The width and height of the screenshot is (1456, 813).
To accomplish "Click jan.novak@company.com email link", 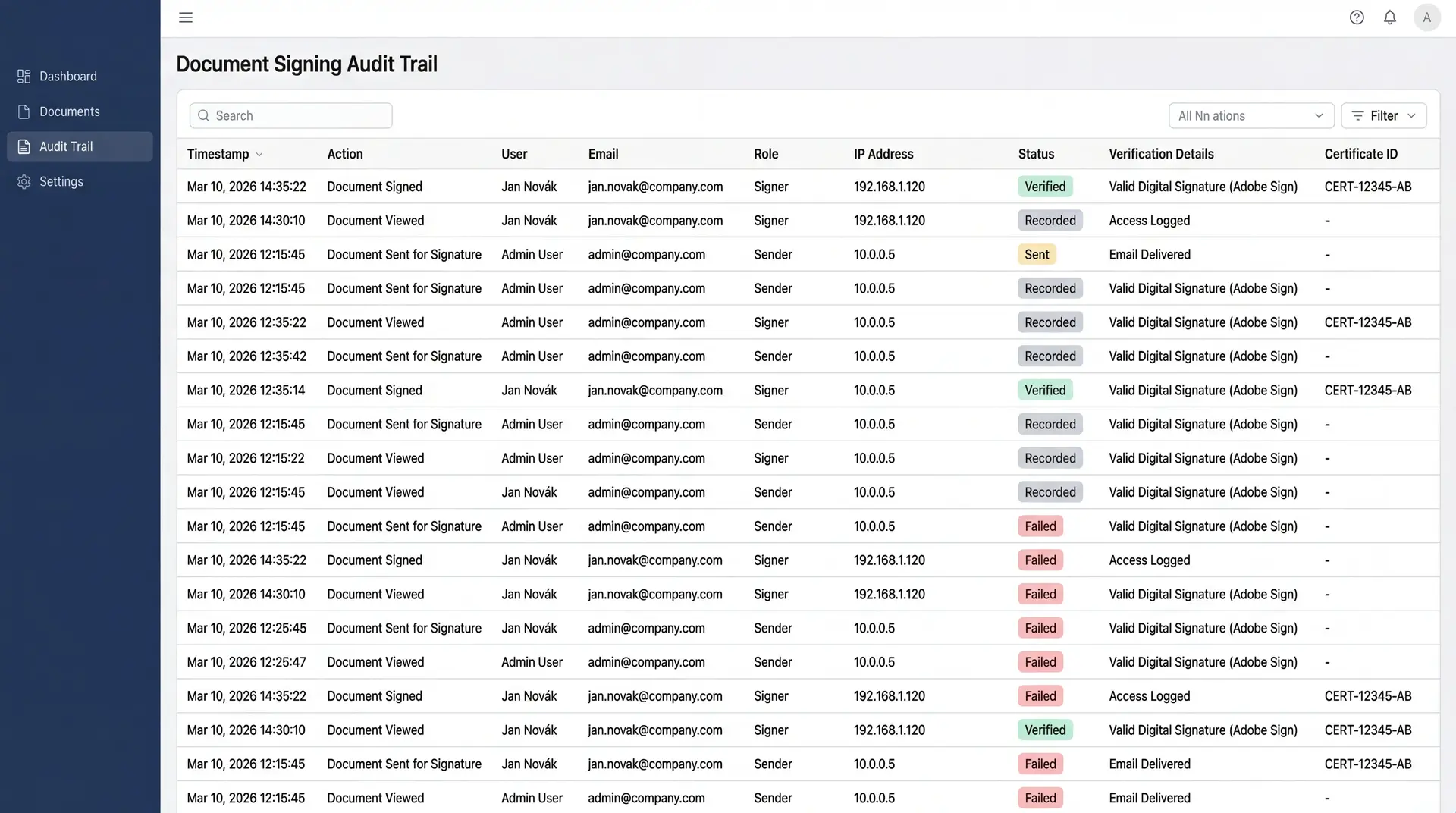I will 654,186.
